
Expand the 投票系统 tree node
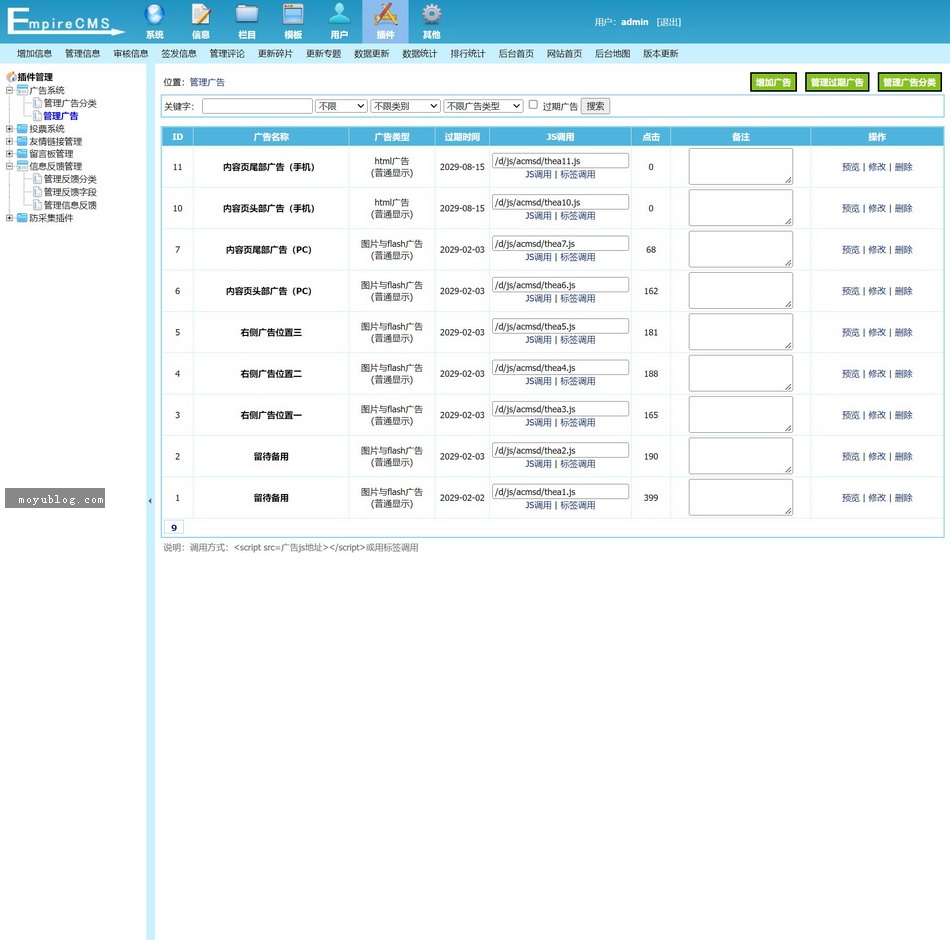click(9, 128)
